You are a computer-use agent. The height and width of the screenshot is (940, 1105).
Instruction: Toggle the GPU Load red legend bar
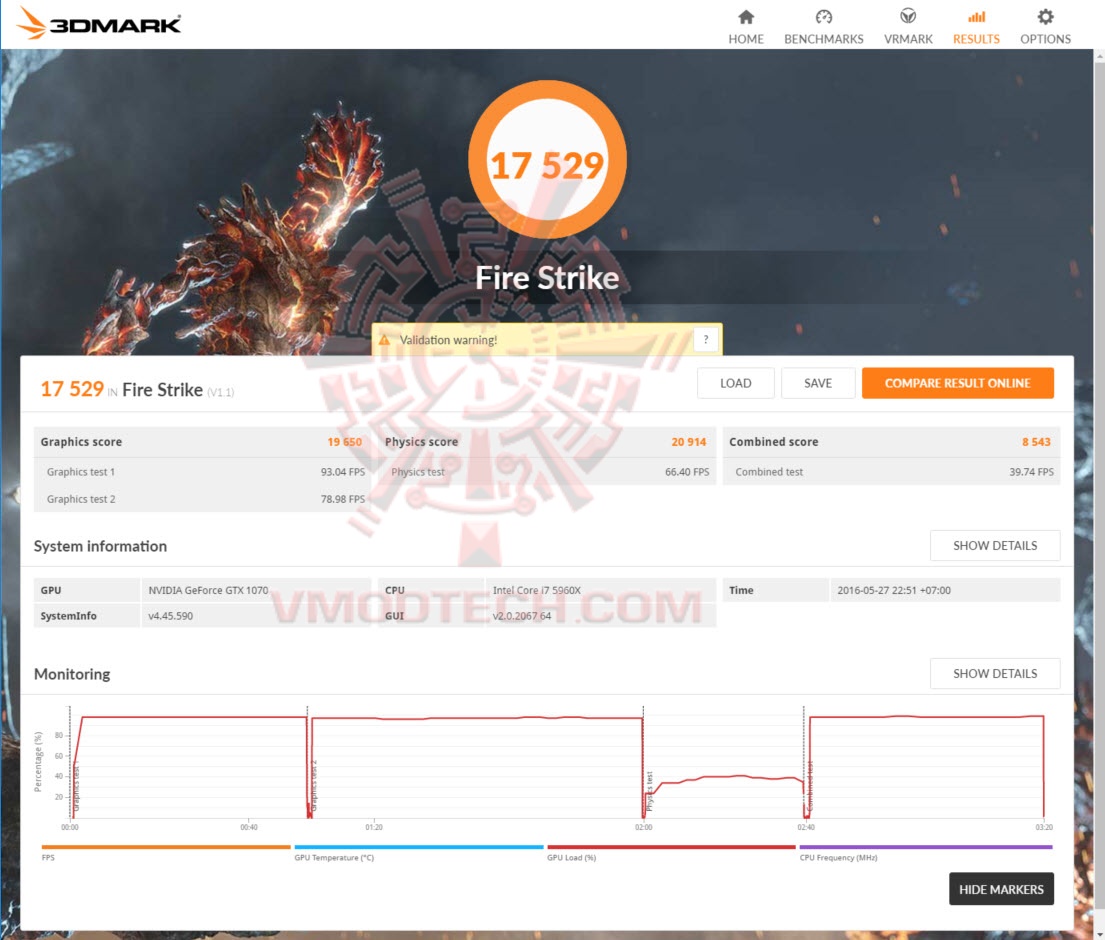coord(671,847)
